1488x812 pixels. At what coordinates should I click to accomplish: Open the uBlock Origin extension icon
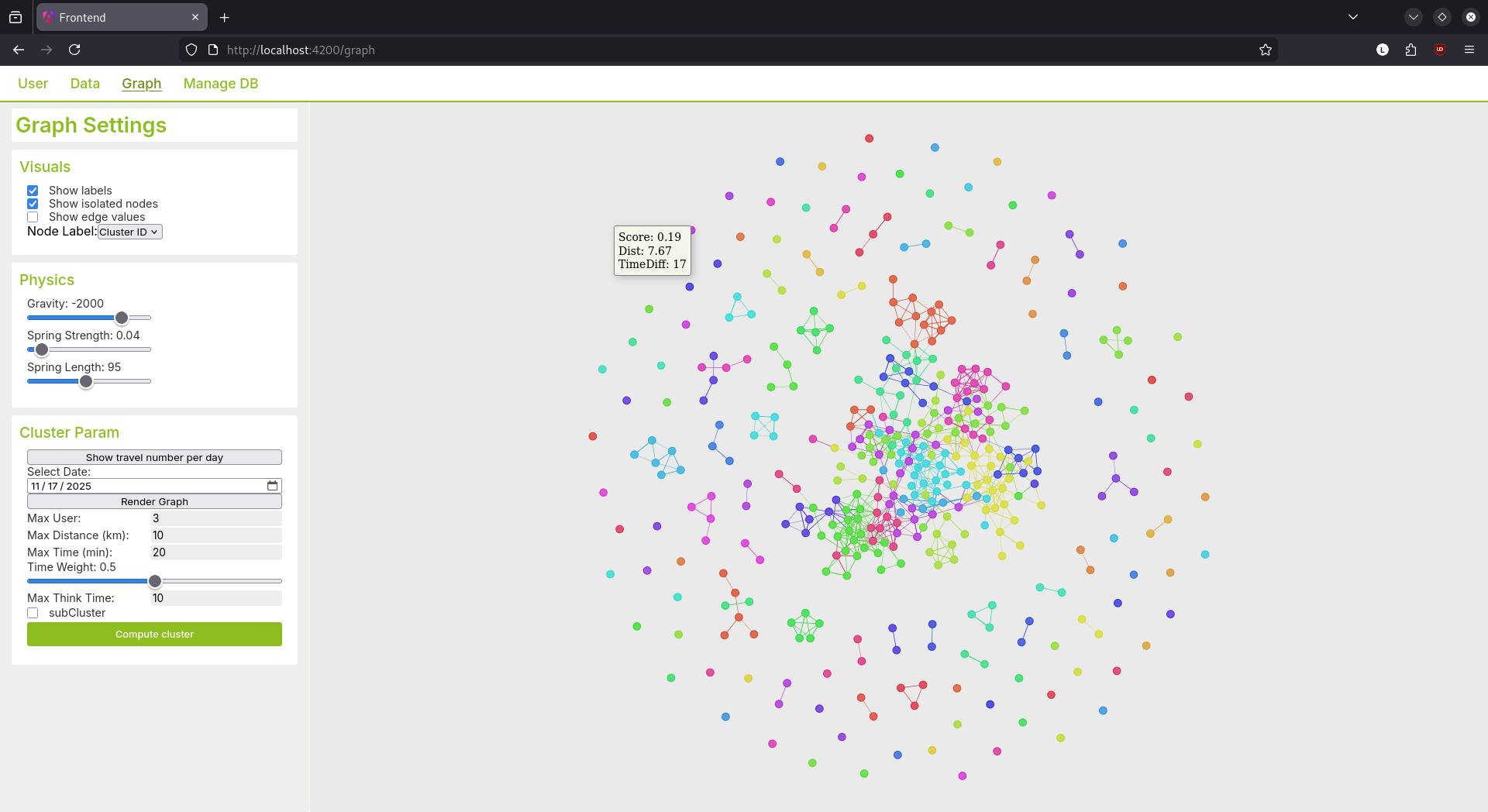point(1440,50)
